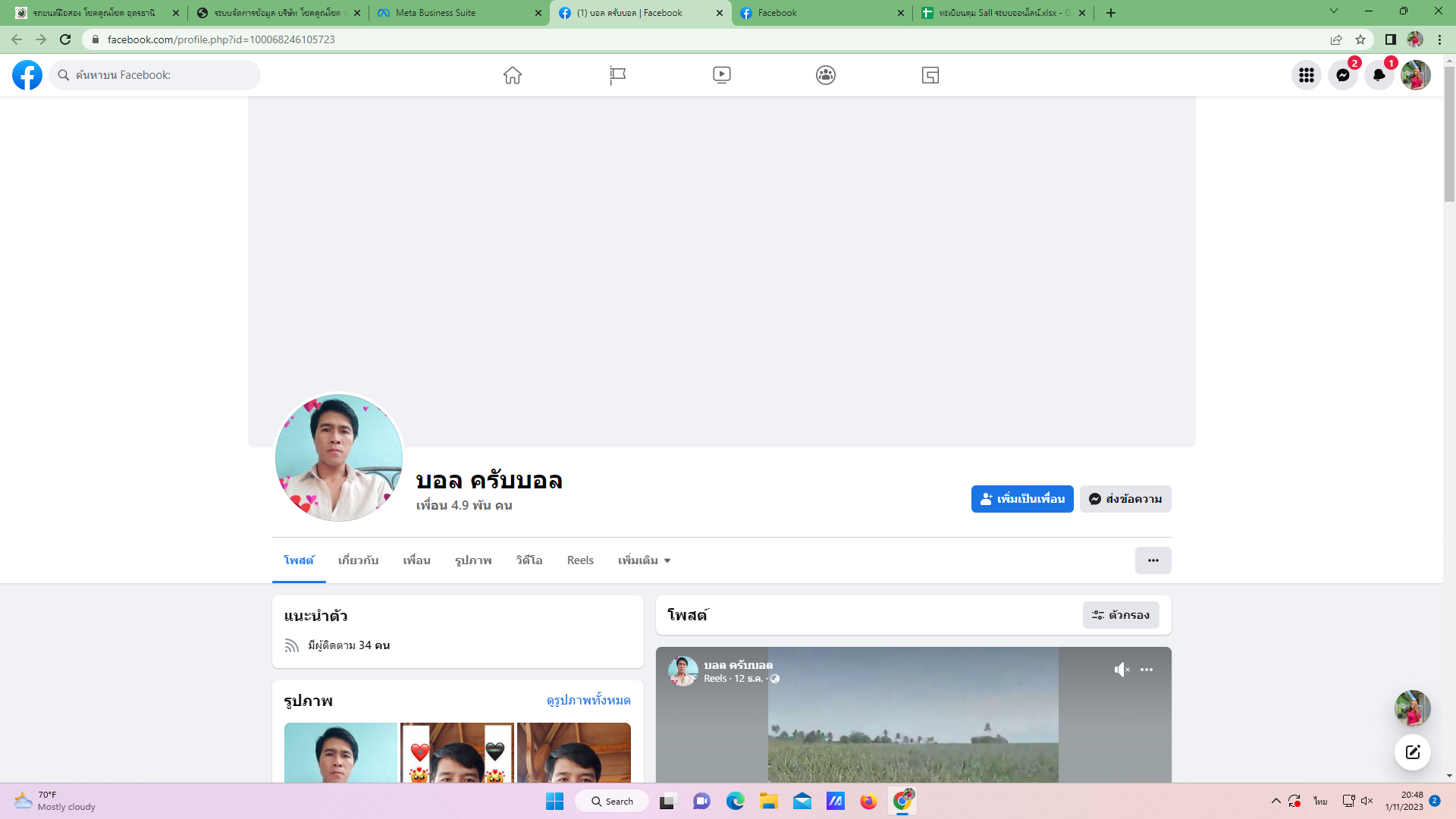1456x819 pixels.
Task: Open the Pages flag icon
Action: pos(617,75)
